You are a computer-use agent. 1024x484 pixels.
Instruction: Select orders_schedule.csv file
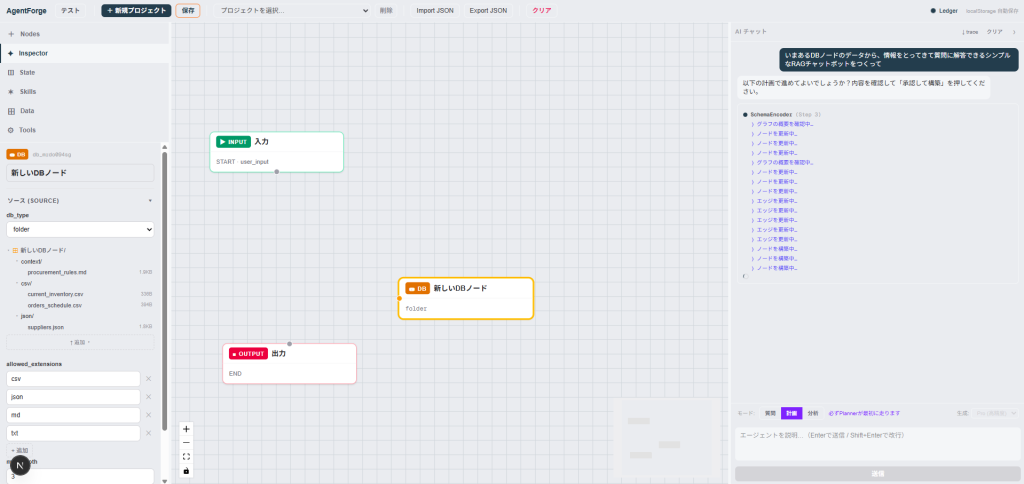tap(54, 305)
